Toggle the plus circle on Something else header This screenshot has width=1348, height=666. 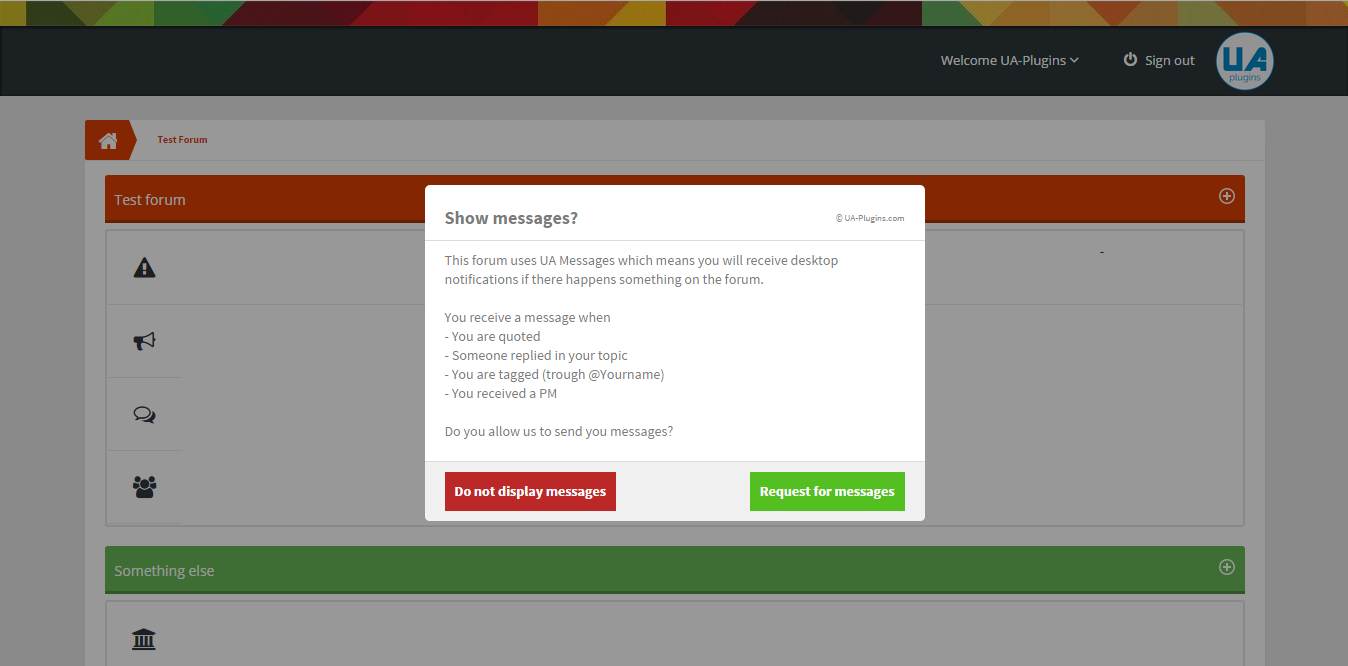coord(1226,567)
